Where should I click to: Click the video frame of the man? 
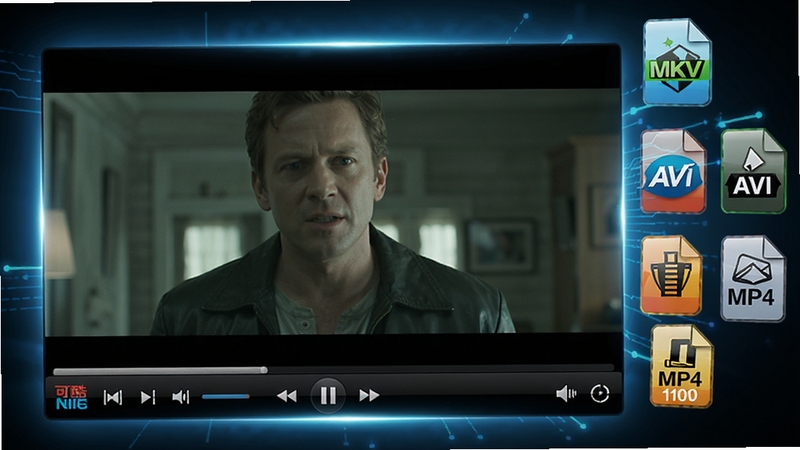[x=332, y=213]
